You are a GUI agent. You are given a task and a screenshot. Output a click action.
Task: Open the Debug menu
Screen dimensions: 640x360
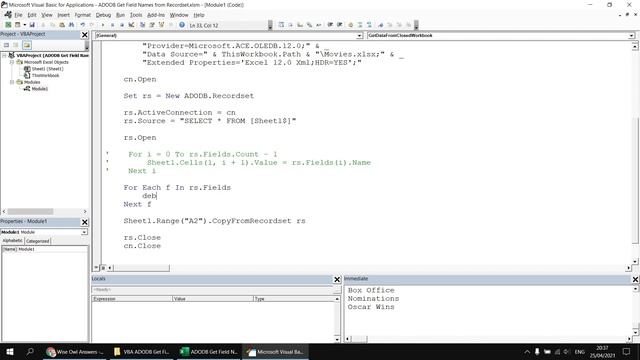[103, 15]
